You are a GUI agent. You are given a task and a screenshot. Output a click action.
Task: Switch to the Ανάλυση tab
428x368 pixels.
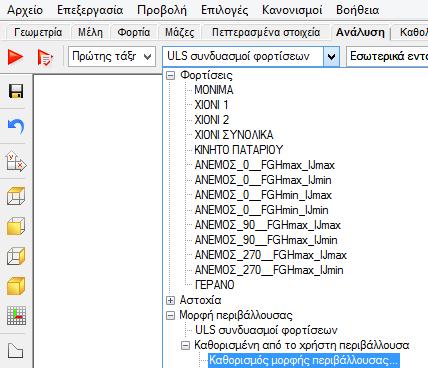coord(360,32)
